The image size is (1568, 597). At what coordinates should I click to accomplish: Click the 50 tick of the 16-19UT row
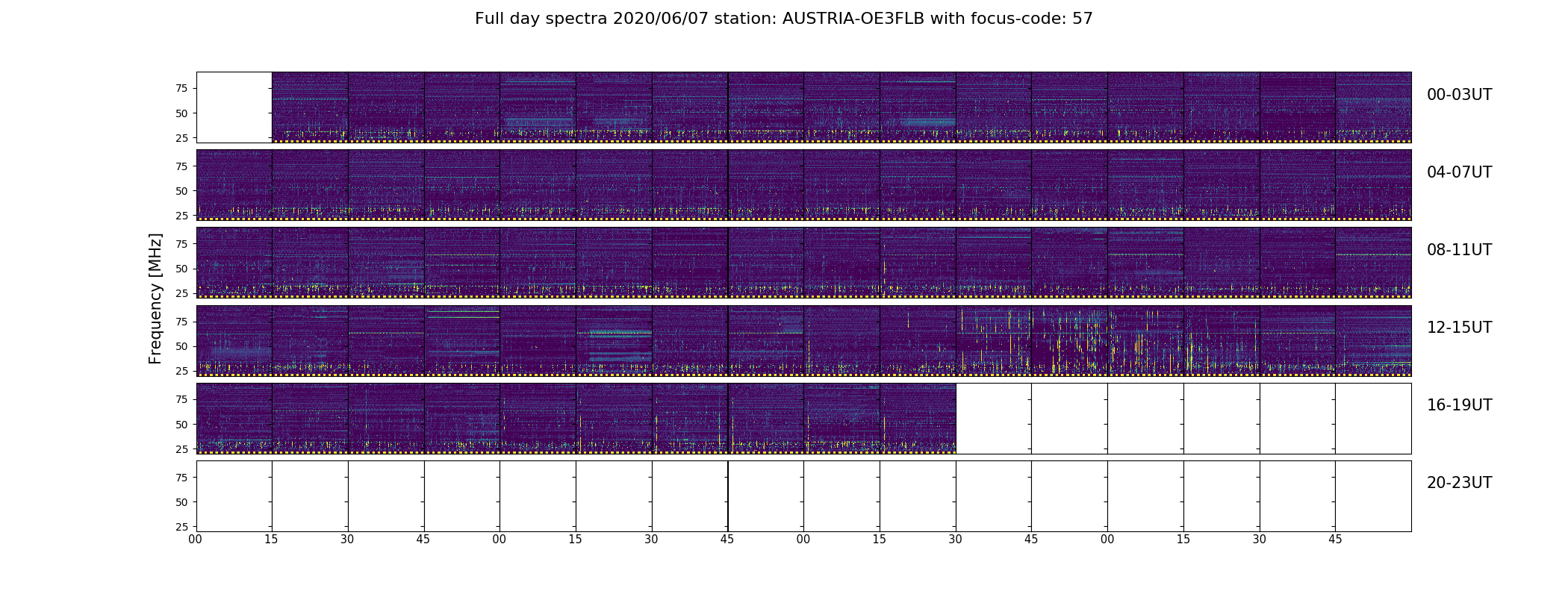(x=181, y=424)
